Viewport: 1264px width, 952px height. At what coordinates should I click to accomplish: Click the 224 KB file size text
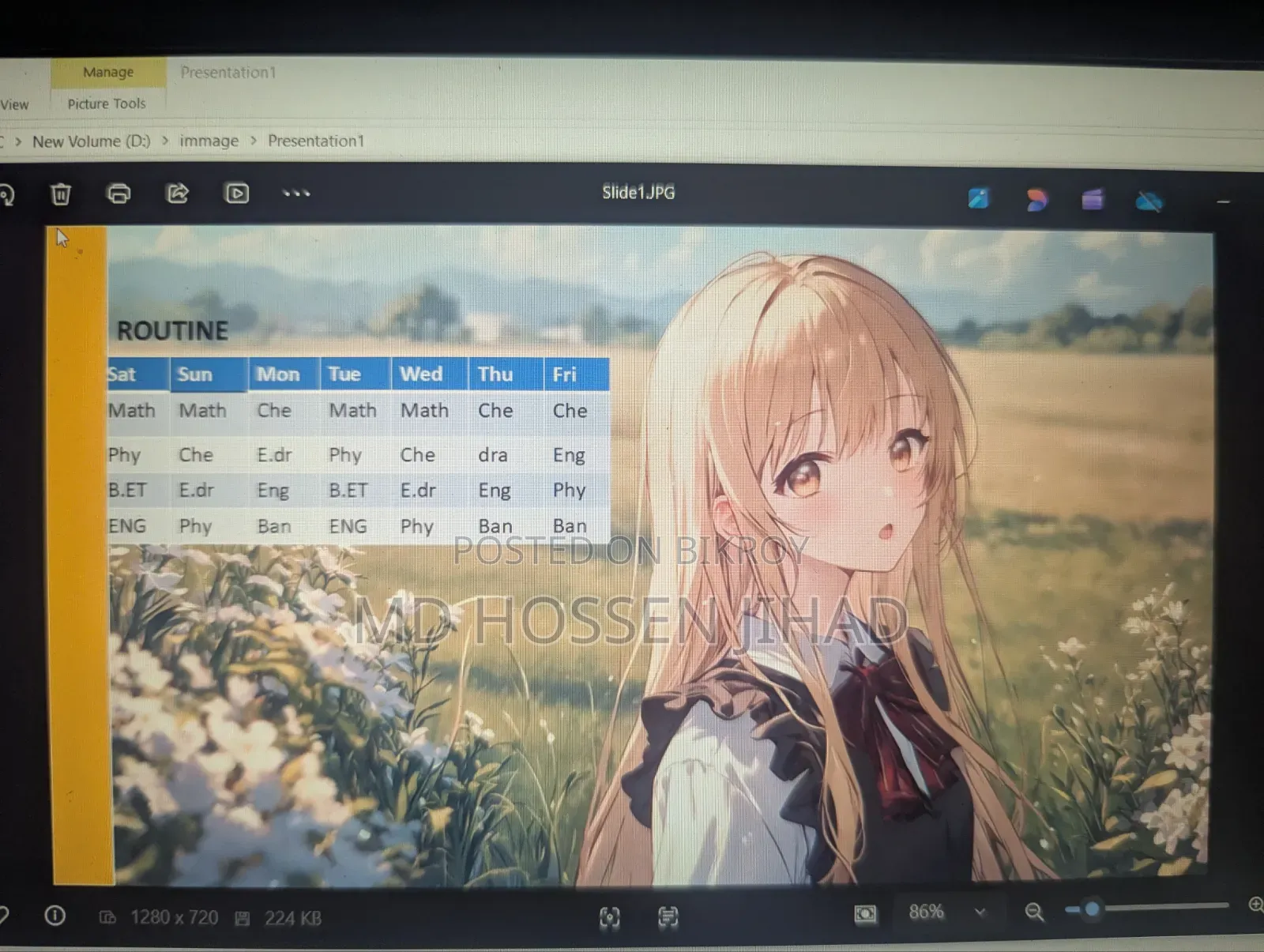(x=293, y=918)
